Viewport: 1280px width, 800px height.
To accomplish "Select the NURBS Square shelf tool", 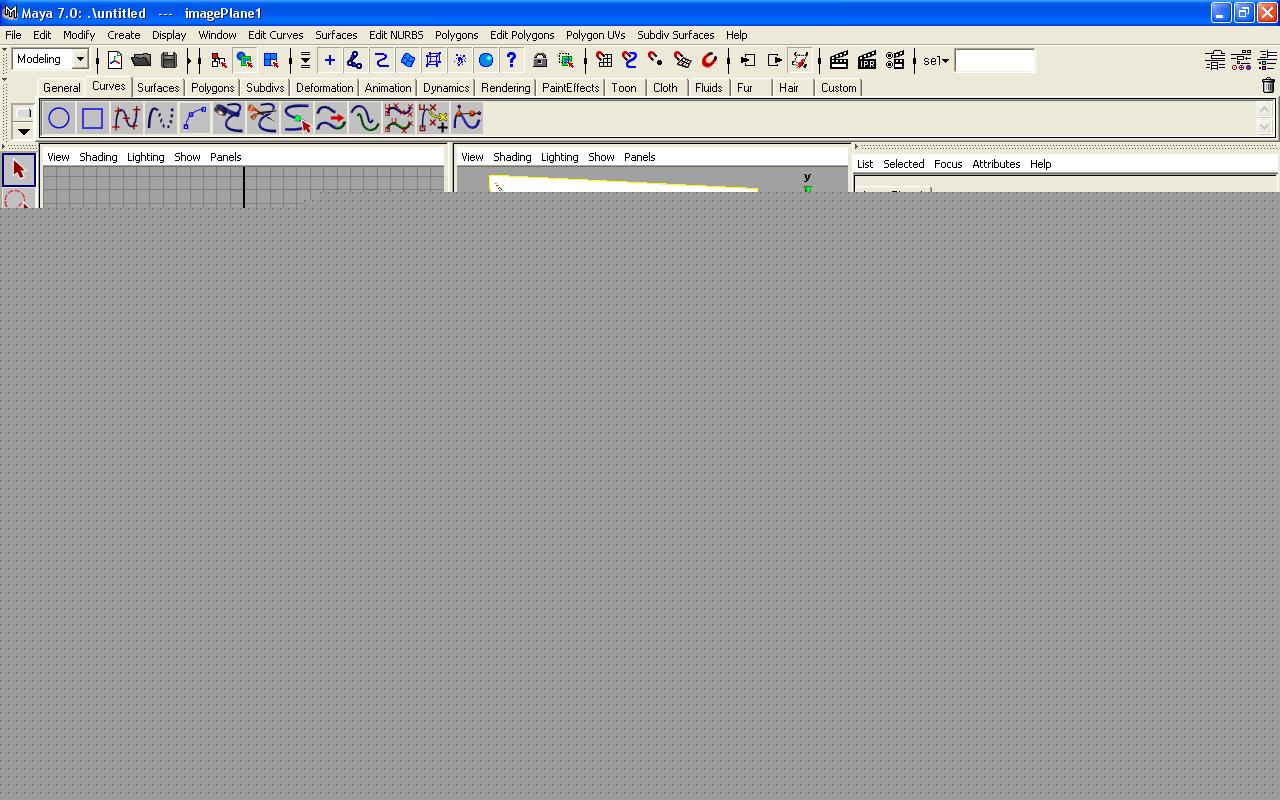I will pos(93,118).
